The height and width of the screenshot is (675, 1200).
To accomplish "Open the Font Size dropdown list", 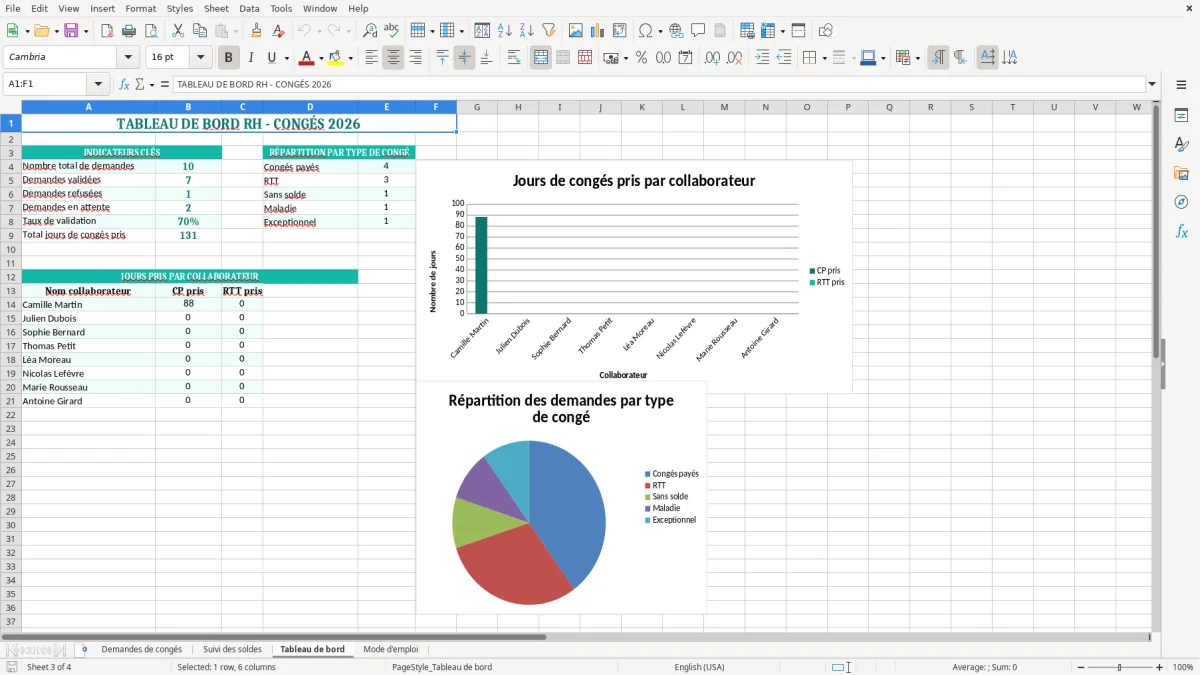I will 201,58.
